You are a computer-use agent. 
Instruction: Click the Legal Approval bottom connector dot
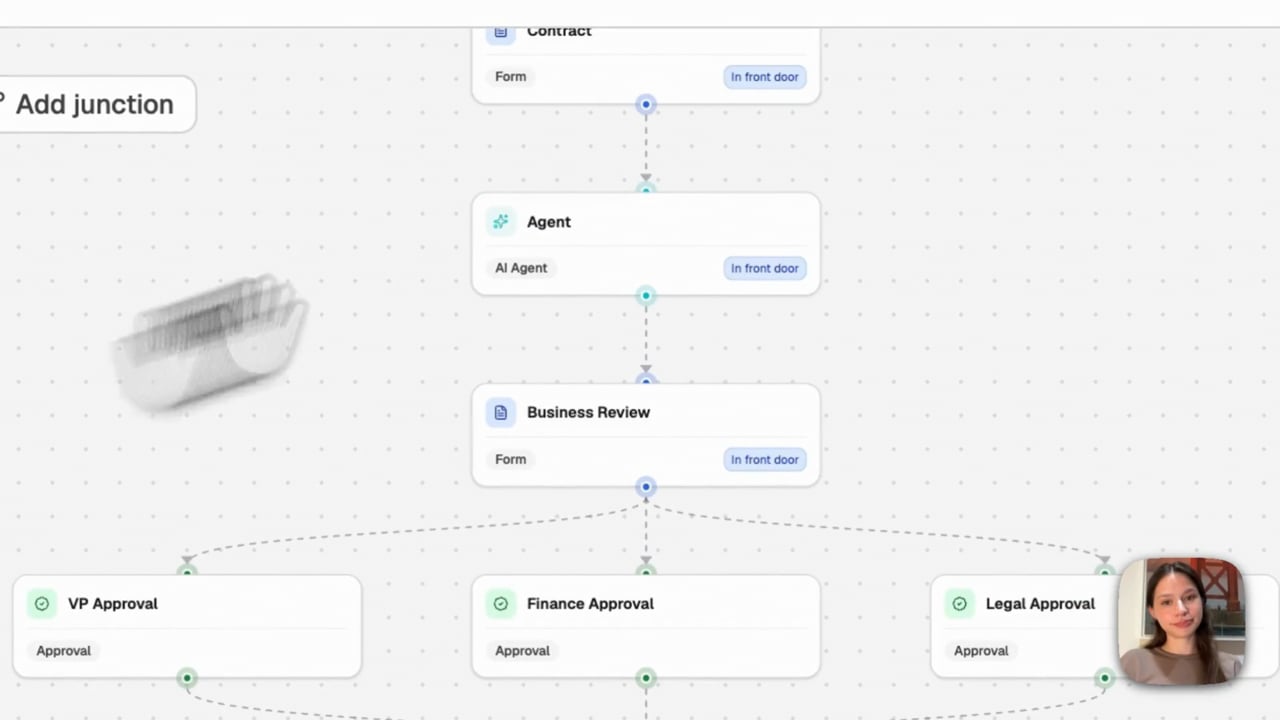(x=1105, y=678)
